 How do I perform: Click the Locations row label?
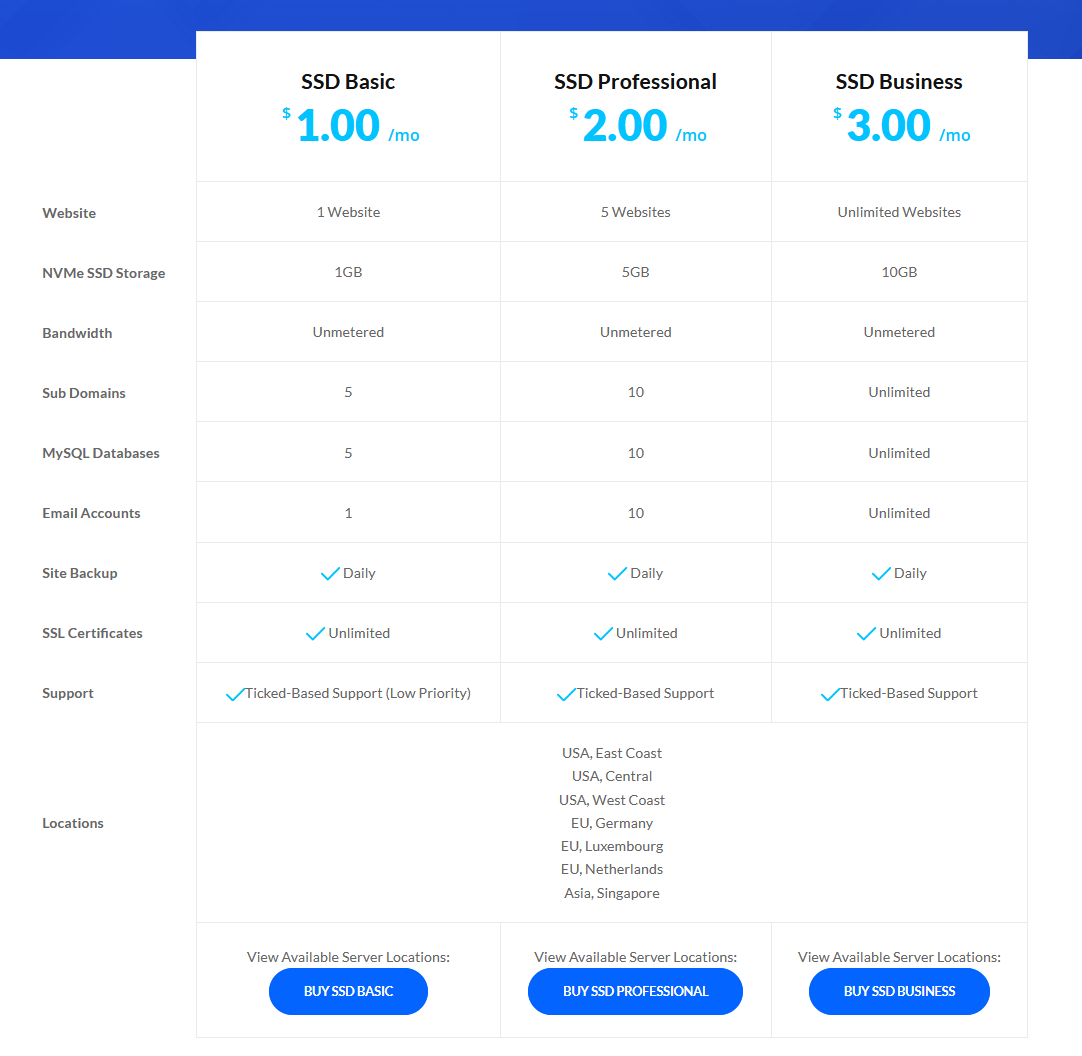click(x=73, y=823)
